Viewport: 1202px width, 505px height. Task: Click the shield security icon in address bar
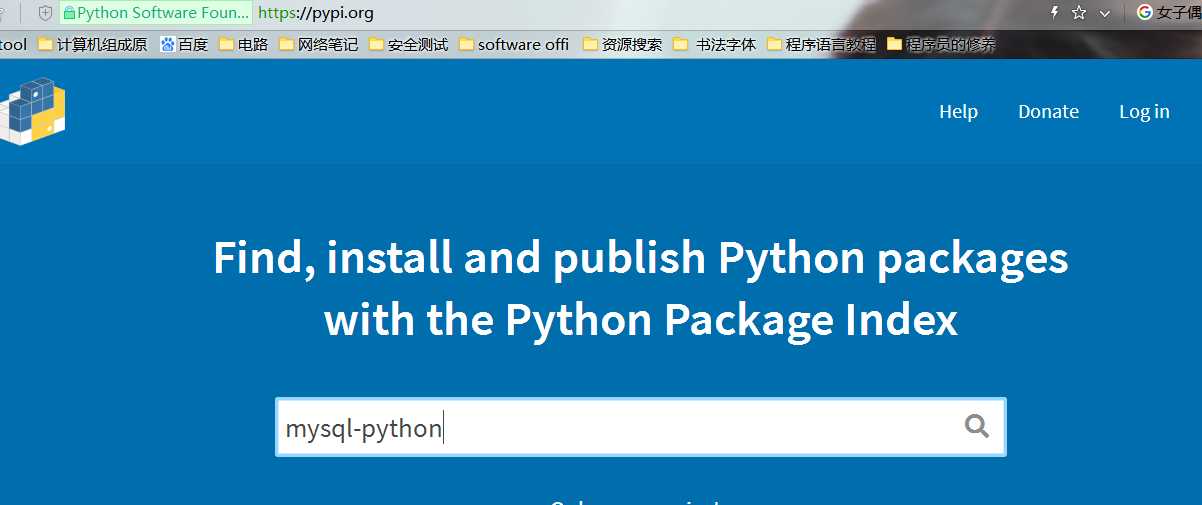tap(45, 13)
